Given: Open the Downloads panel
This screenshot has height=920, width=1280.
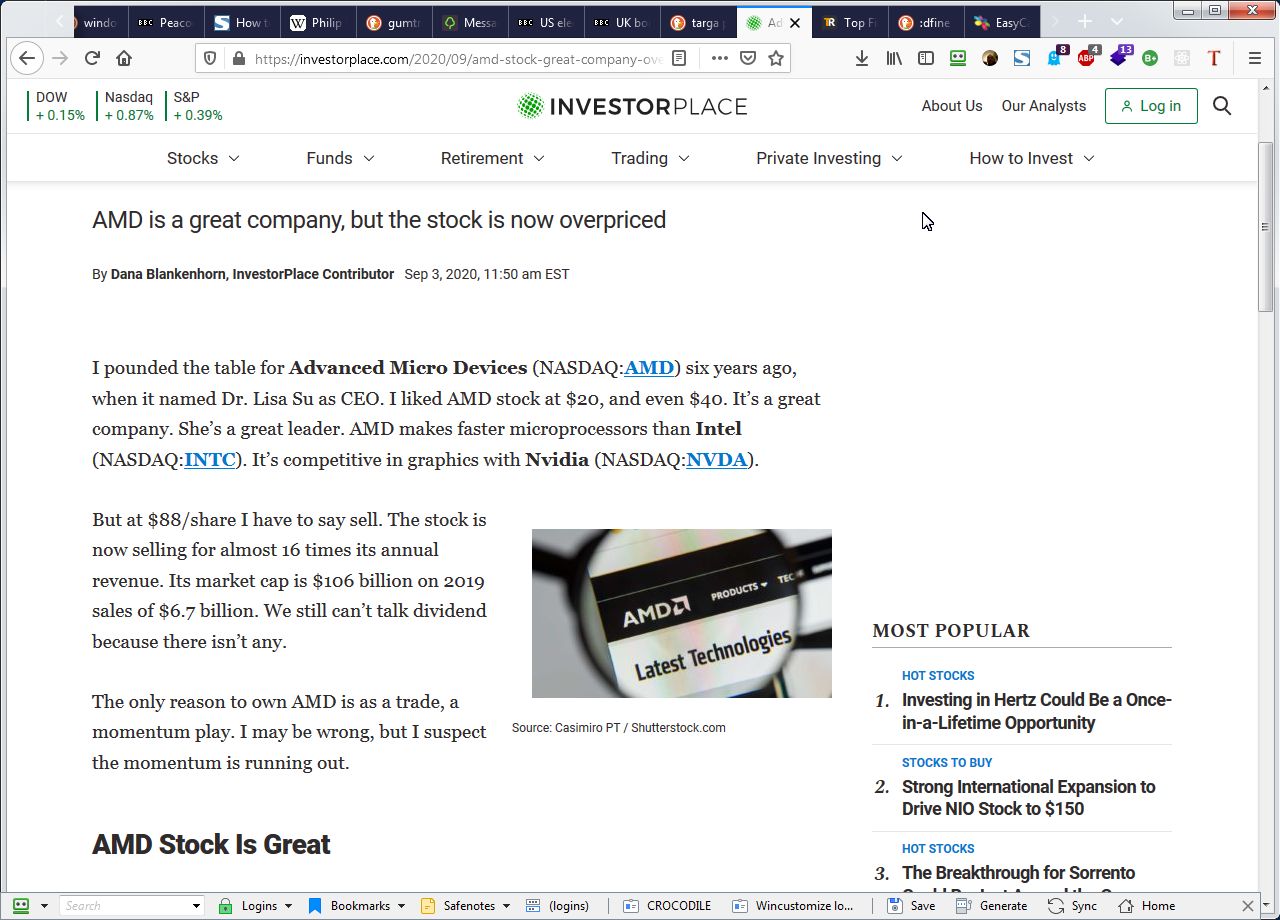Looking at the screenshot, I should 862,58.
